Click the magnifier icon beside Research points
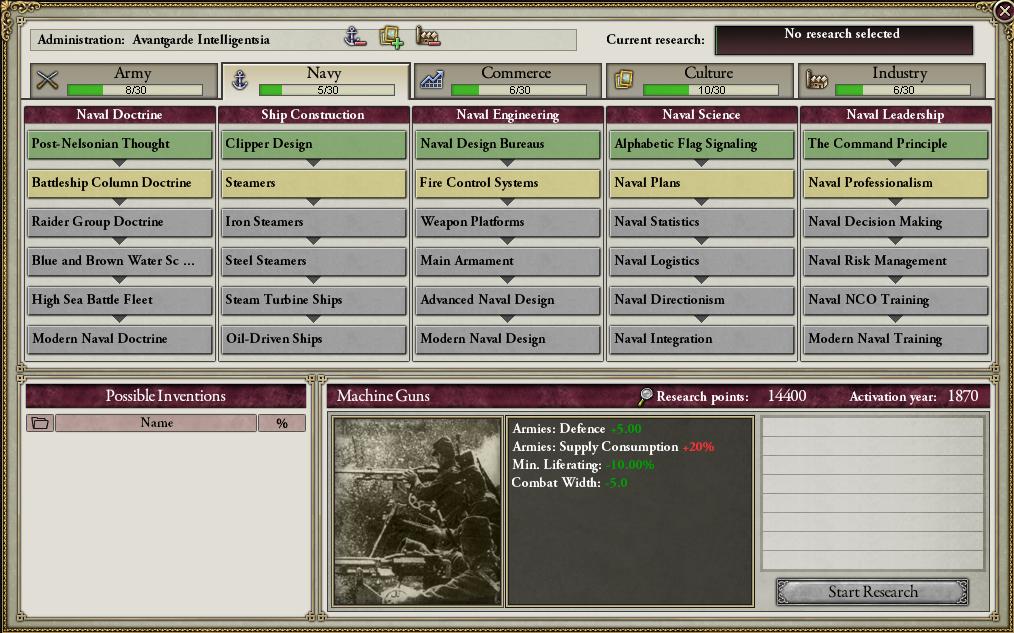The width and height of the screenshot is (1014, 633). [x=645, y=396]
